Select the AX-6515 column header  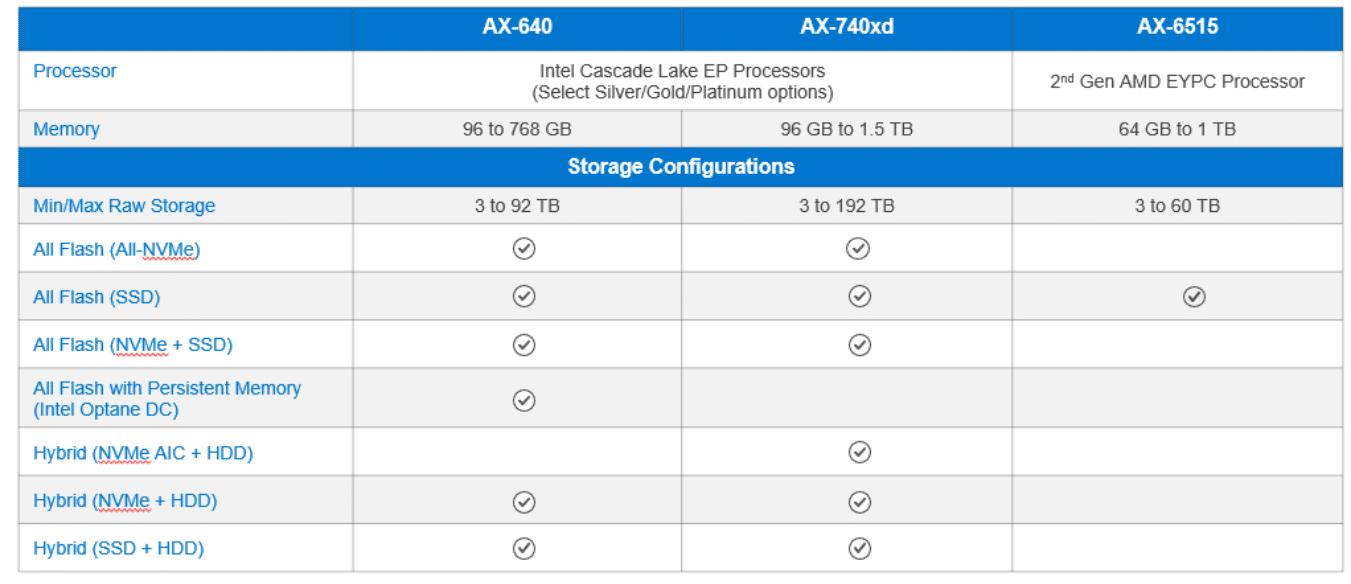point(1177,27)
